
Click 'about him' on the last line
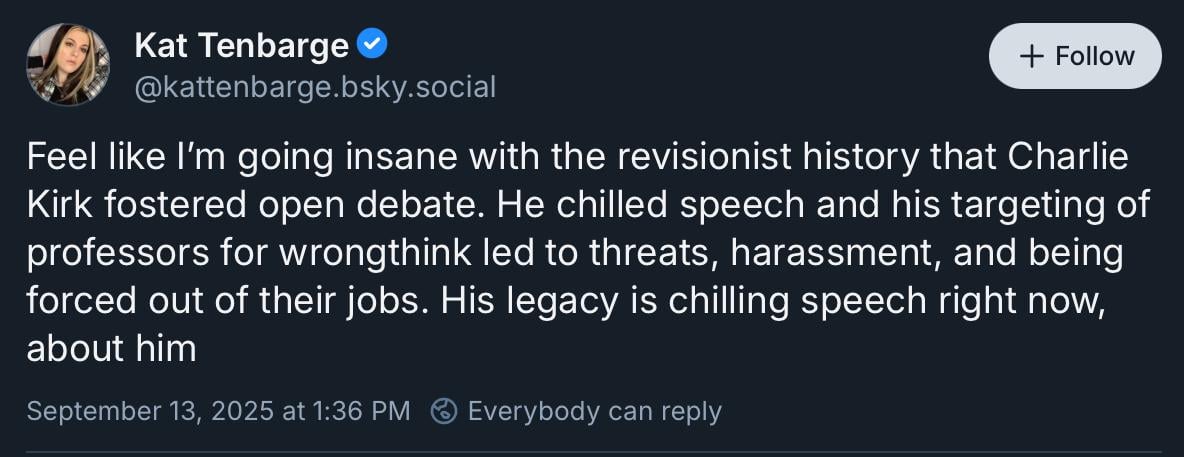(112, 348)
